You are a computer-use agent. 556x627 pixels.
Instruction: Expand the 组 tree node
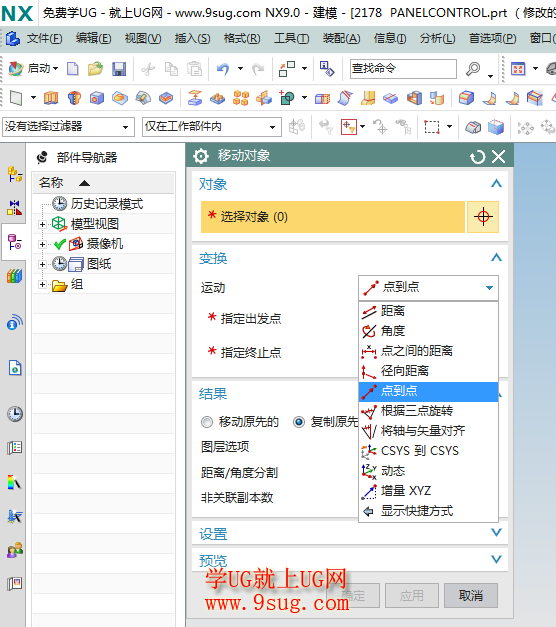tap(42, 284)
